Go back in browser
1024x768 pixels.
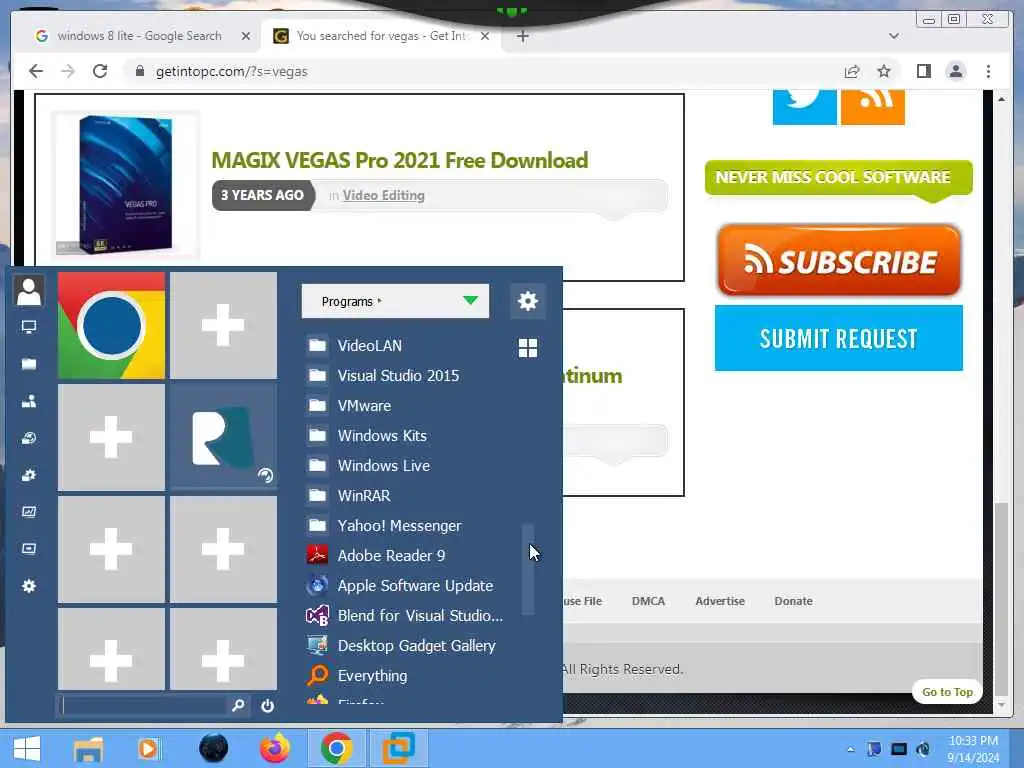click(x=36, y=71)
